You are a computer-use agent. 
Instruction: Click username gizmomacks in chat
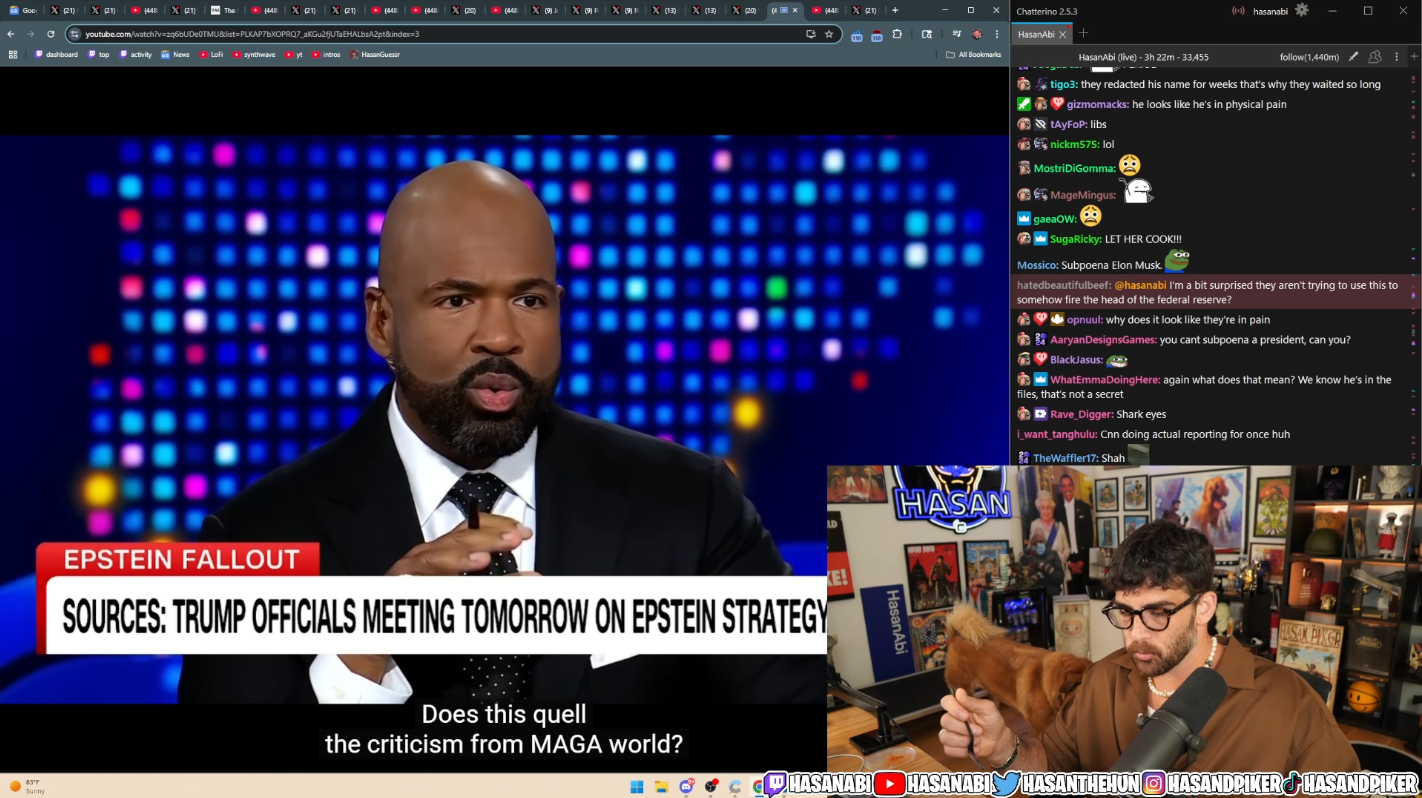pyautogui.click(x=1097, y=104)
